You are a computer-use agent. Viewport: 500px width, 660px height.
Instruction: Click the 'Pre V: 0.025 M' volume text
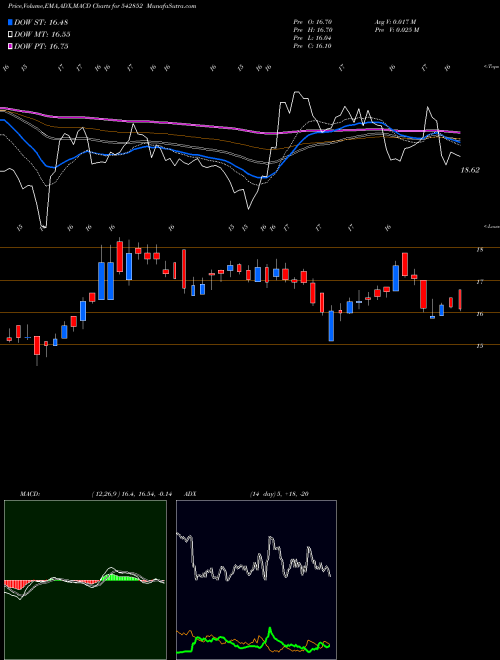396,30
